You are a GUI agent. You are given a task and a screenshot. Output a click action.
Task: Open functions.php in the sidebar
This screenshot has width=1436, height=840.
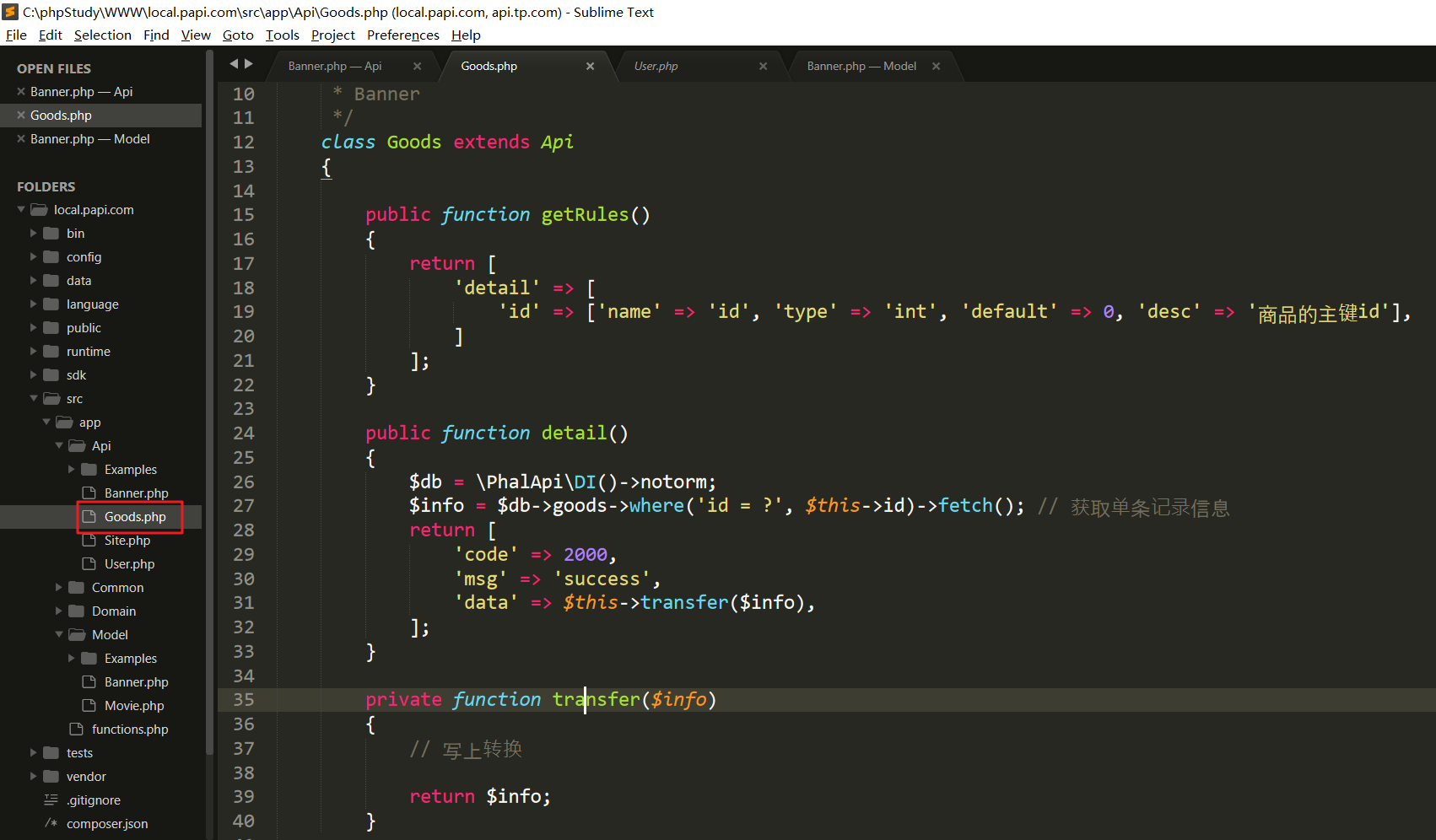point(130,729)
